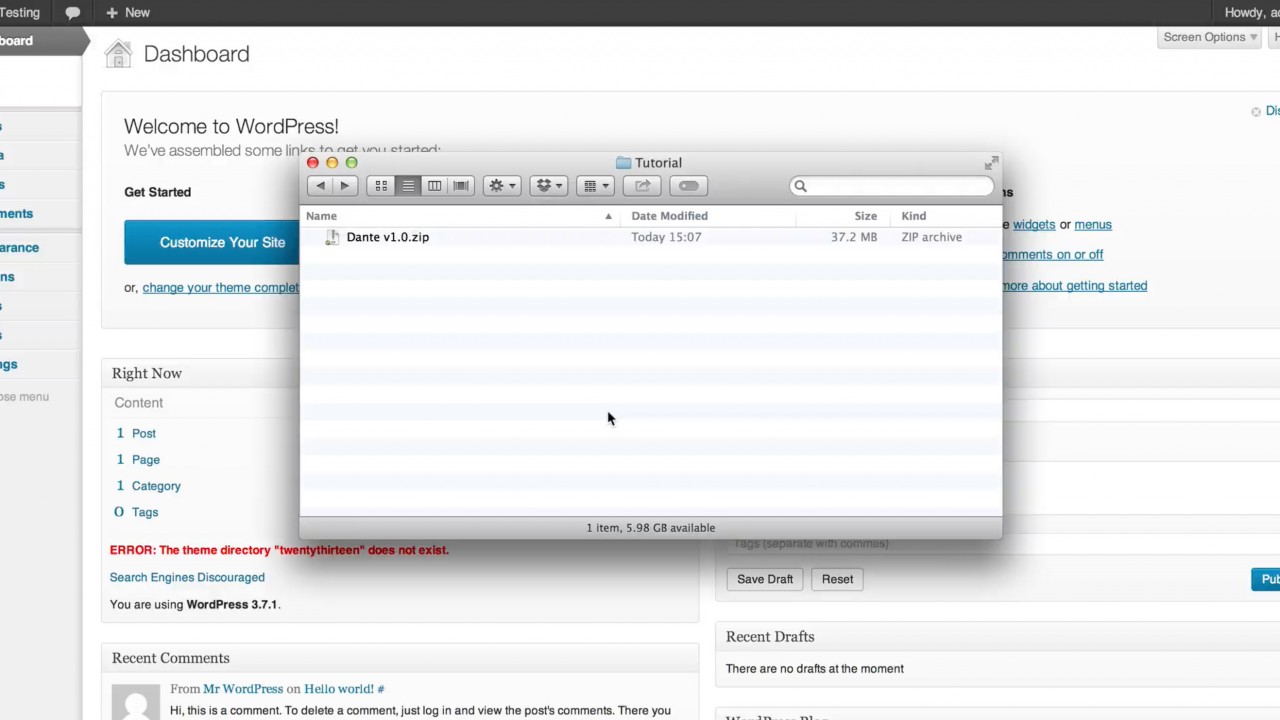This screenshot has width=1280, height=720.
Task: Click the WordPress Dashboard home icon
Action: click(x=119, y=54)
